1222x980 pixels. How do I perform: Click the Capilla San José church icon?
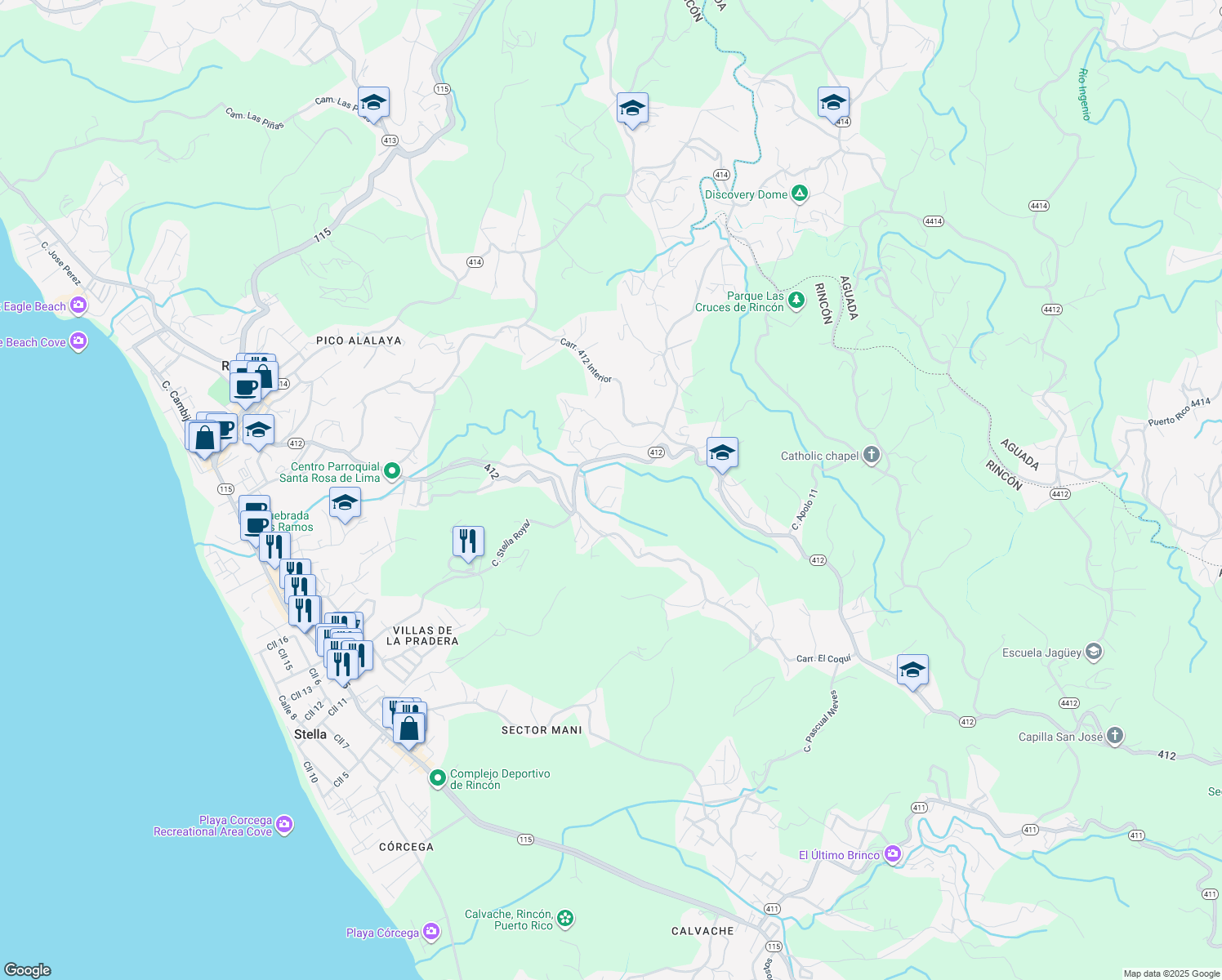[x=1113, y=736]
